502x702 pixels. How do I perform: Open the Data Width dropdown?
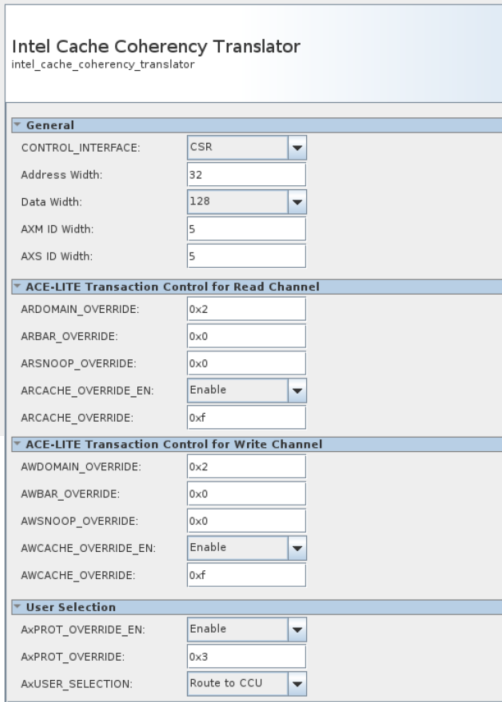(247, 201)
